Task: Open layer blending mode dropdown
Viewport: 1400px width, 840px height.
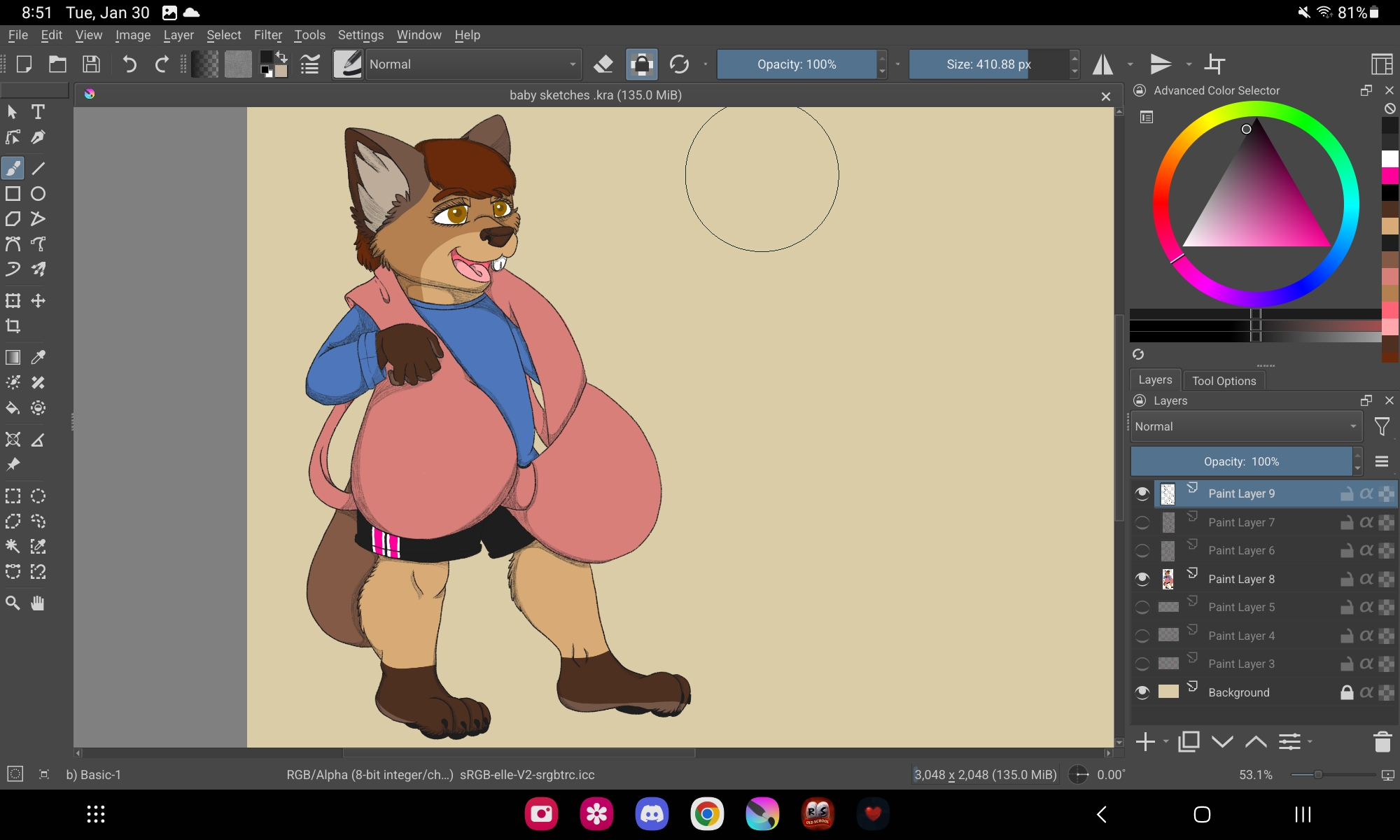Action: click(x=1245, y=426)
